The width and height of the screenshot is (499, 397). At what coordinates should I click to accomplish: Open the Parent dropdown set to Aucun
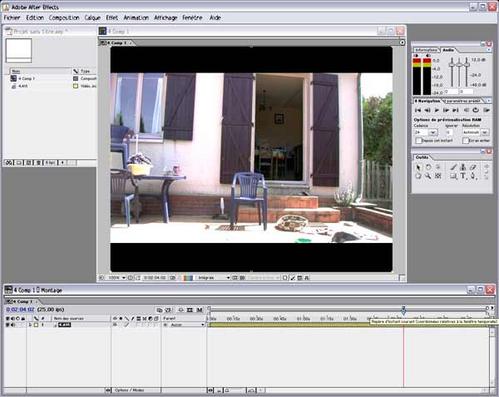pyautogui.click(x=184, y=325)
